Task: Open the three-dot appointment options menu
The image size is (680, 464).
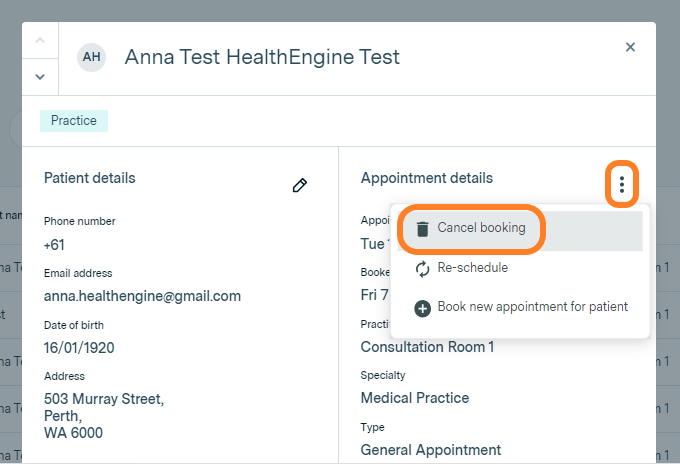Action: click(622, 185)
